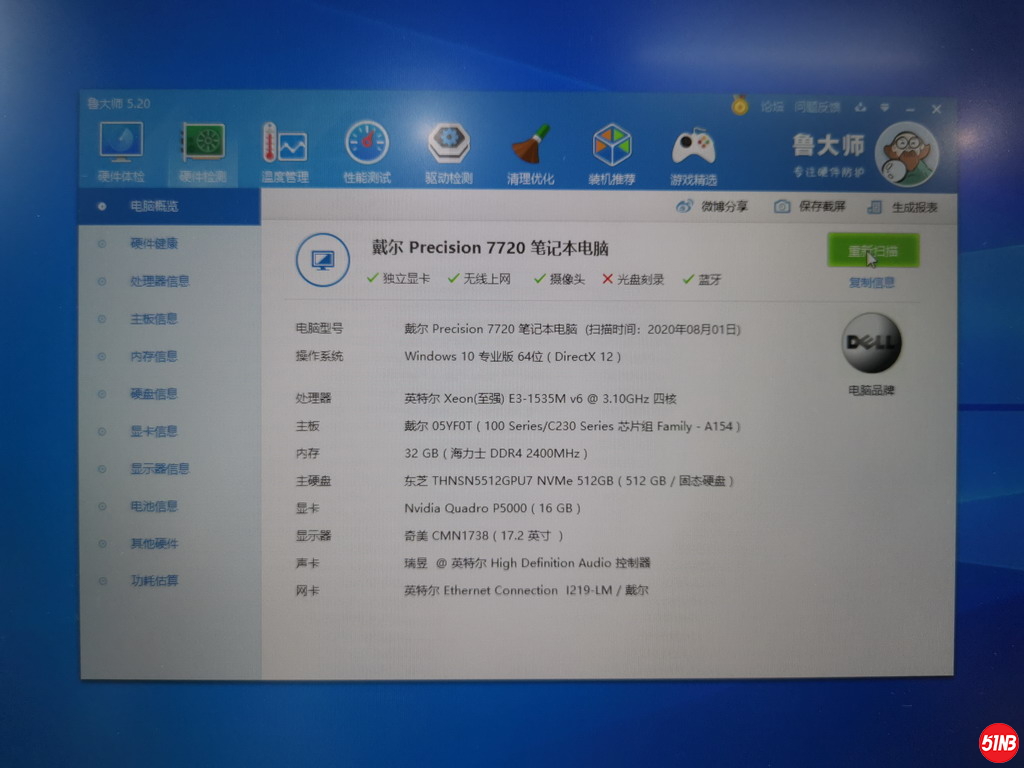Open the 游戏精选 game picks gamepad
This screenshot has width=1024, height=768.
coord(694,155)
